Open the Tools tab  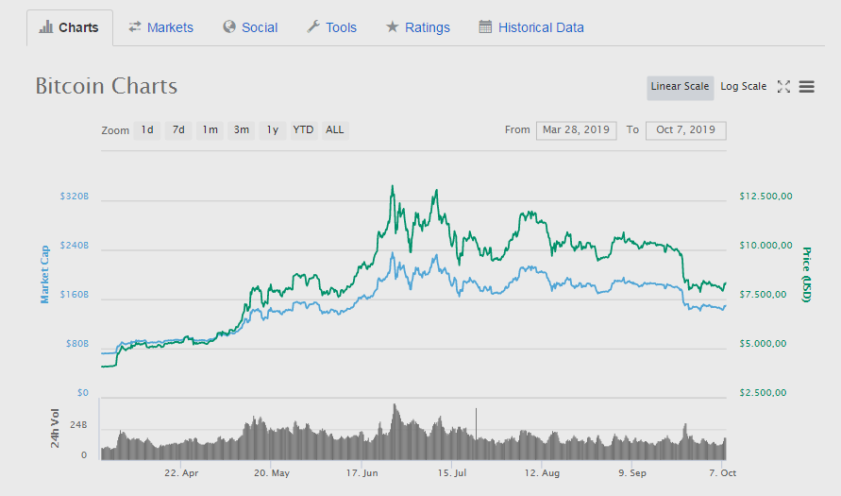coord(332,27)
